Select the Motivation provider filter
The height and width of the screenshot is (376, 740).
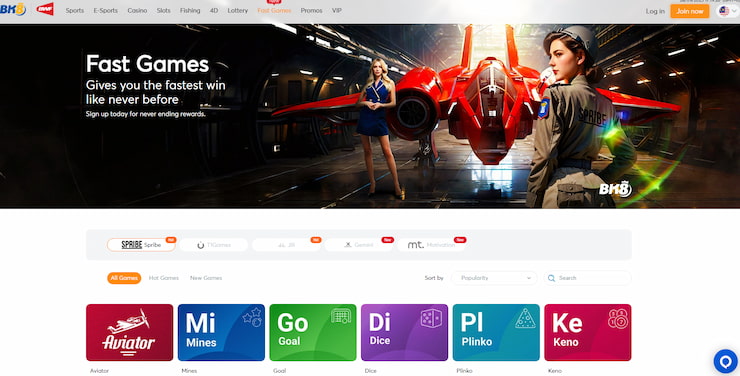tap(431, 245)
